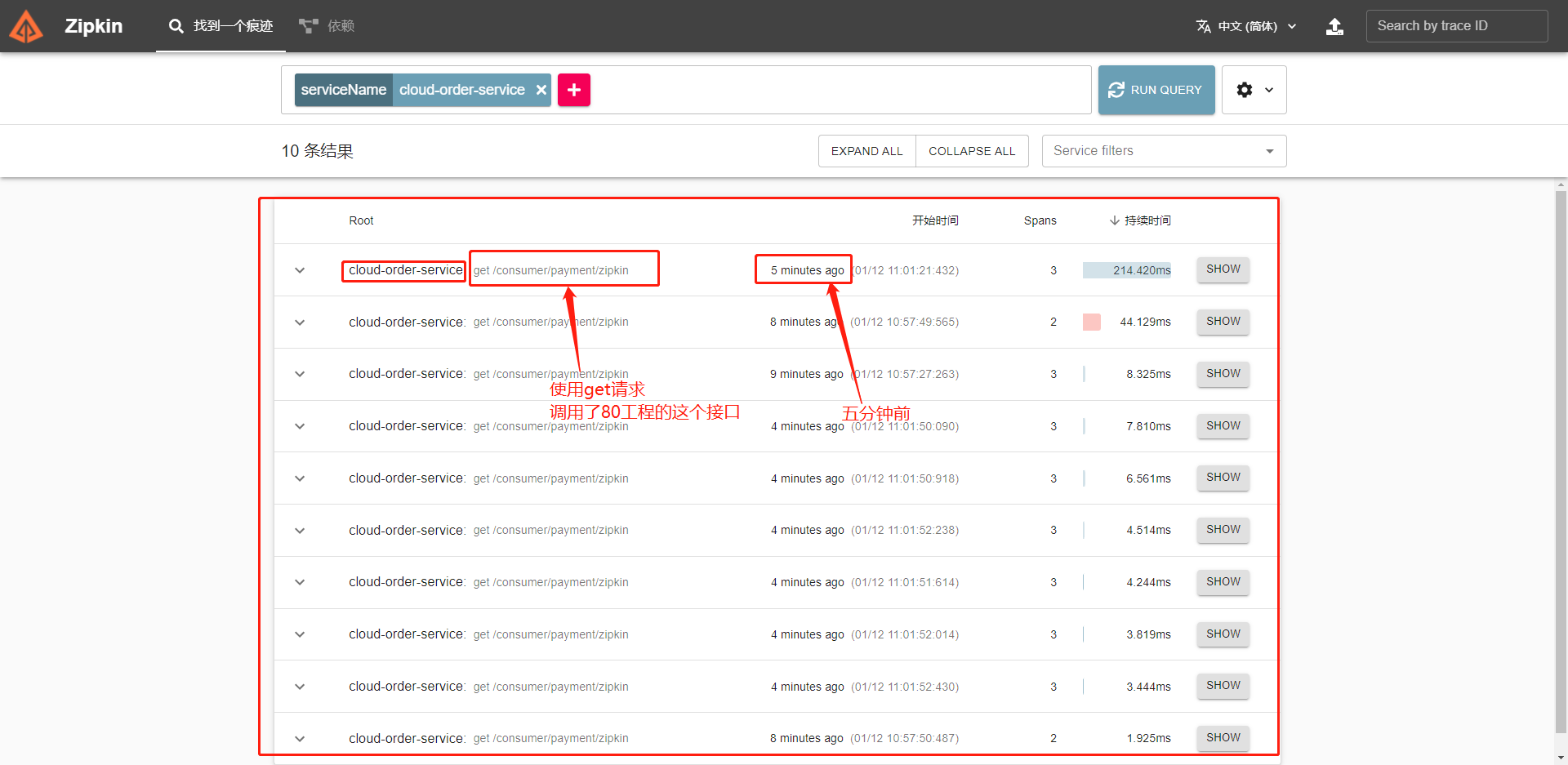Open the Find a trace tab
The height and width of the screenshot is (765, 1568).
(x=220, y=26)
